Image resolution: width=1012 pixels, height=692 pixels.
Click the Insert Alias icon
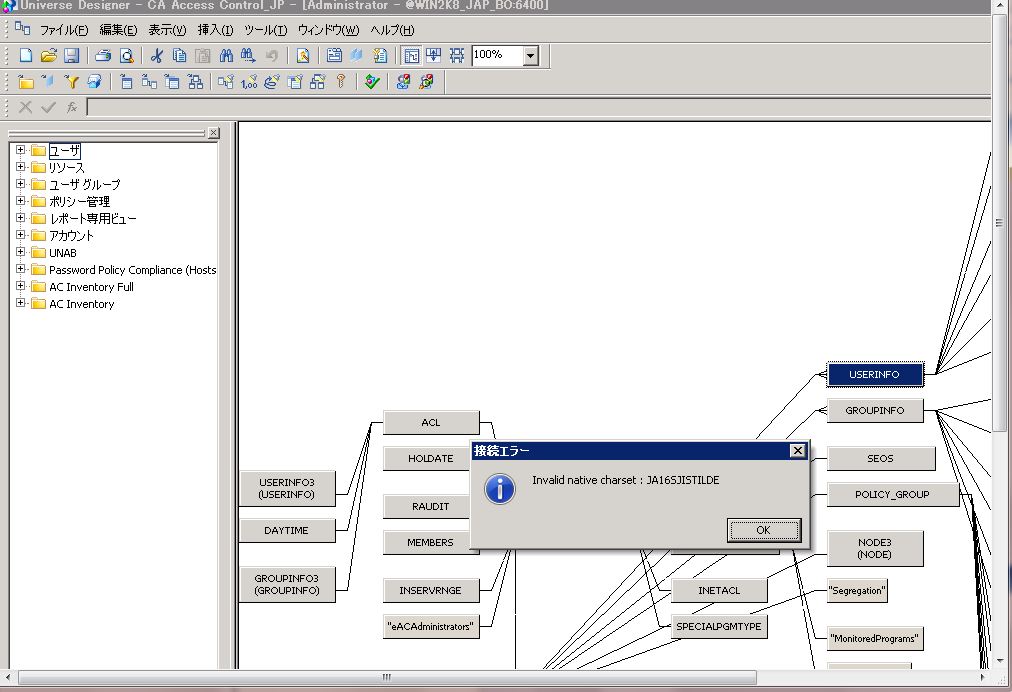(172, 82)
